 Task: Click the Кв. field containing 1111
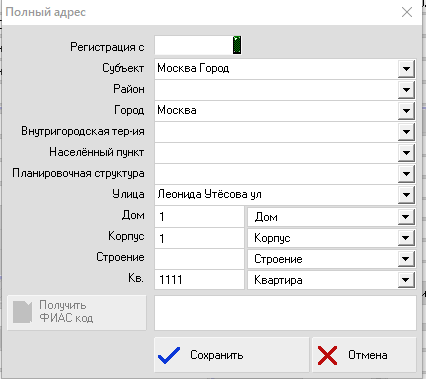[199, 280]
